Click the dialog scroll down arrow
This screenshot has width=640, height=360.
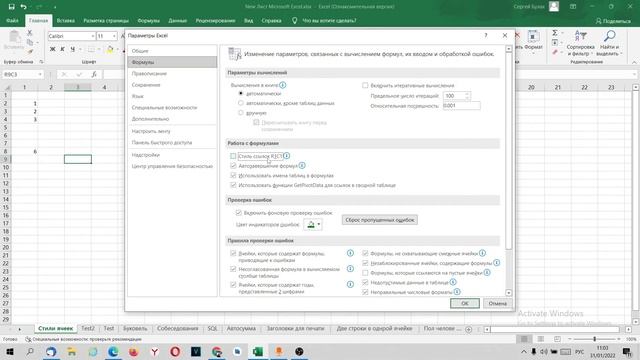(x=509, y=293)
